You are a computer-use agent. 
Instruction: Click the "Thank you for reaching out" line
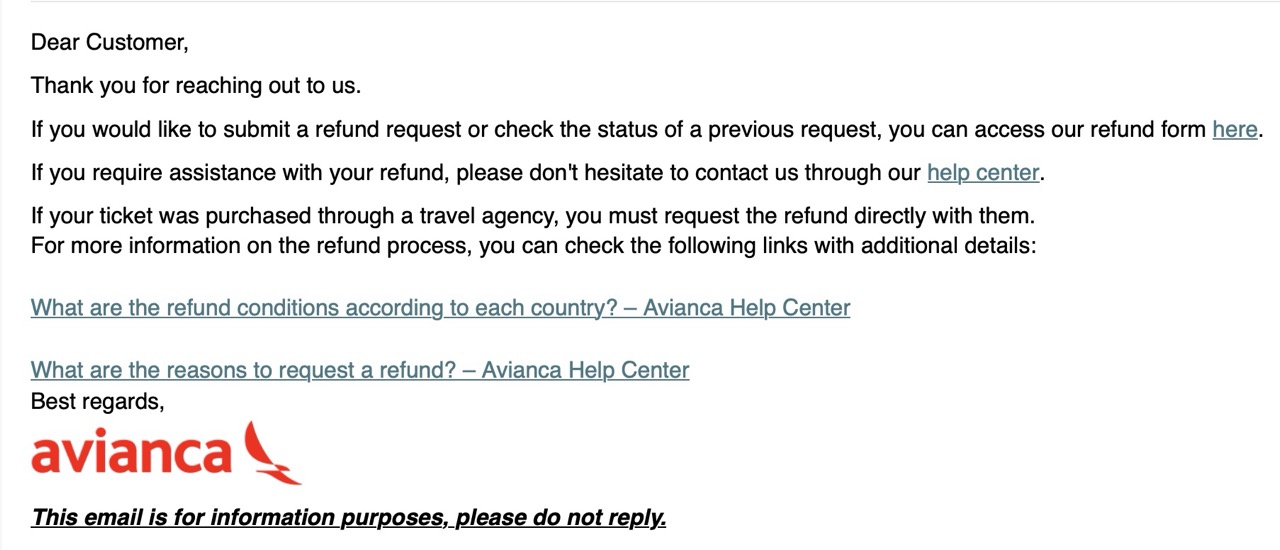point(196,86)
